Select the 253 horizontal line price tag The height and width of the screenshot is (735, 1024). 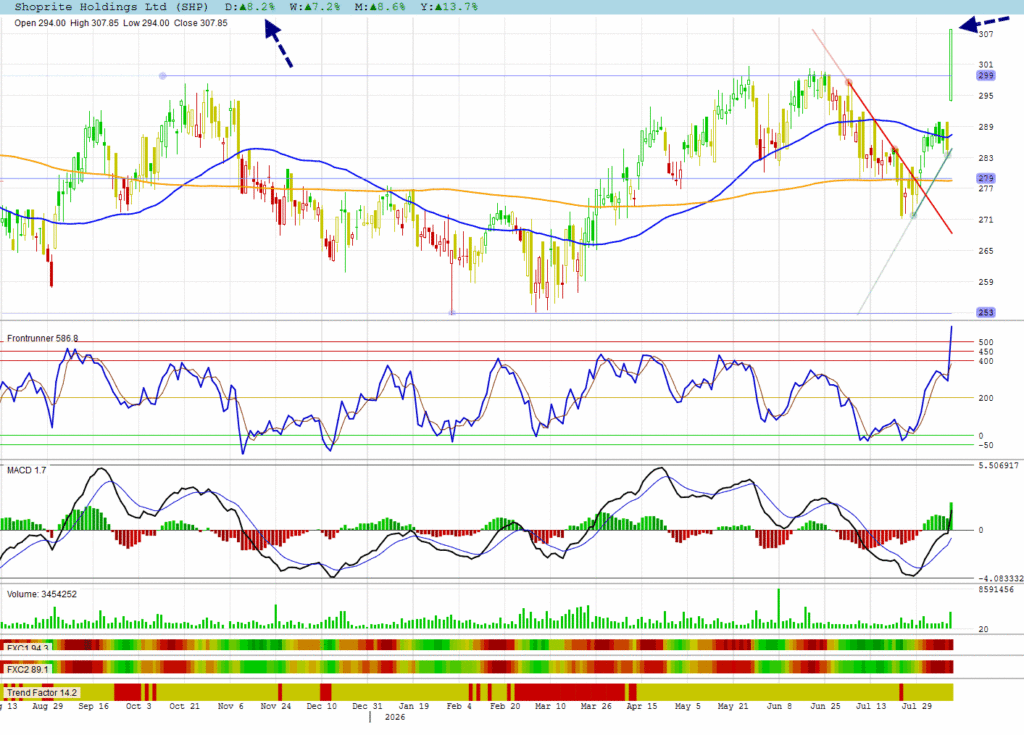(x=985, y=312)
